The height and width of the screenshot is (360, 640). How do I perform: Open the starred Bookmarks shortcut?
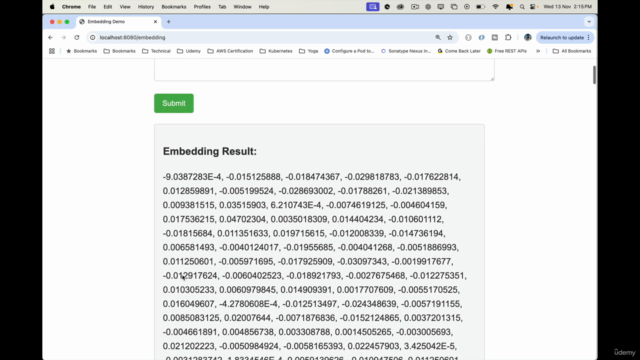click(81, 51)
